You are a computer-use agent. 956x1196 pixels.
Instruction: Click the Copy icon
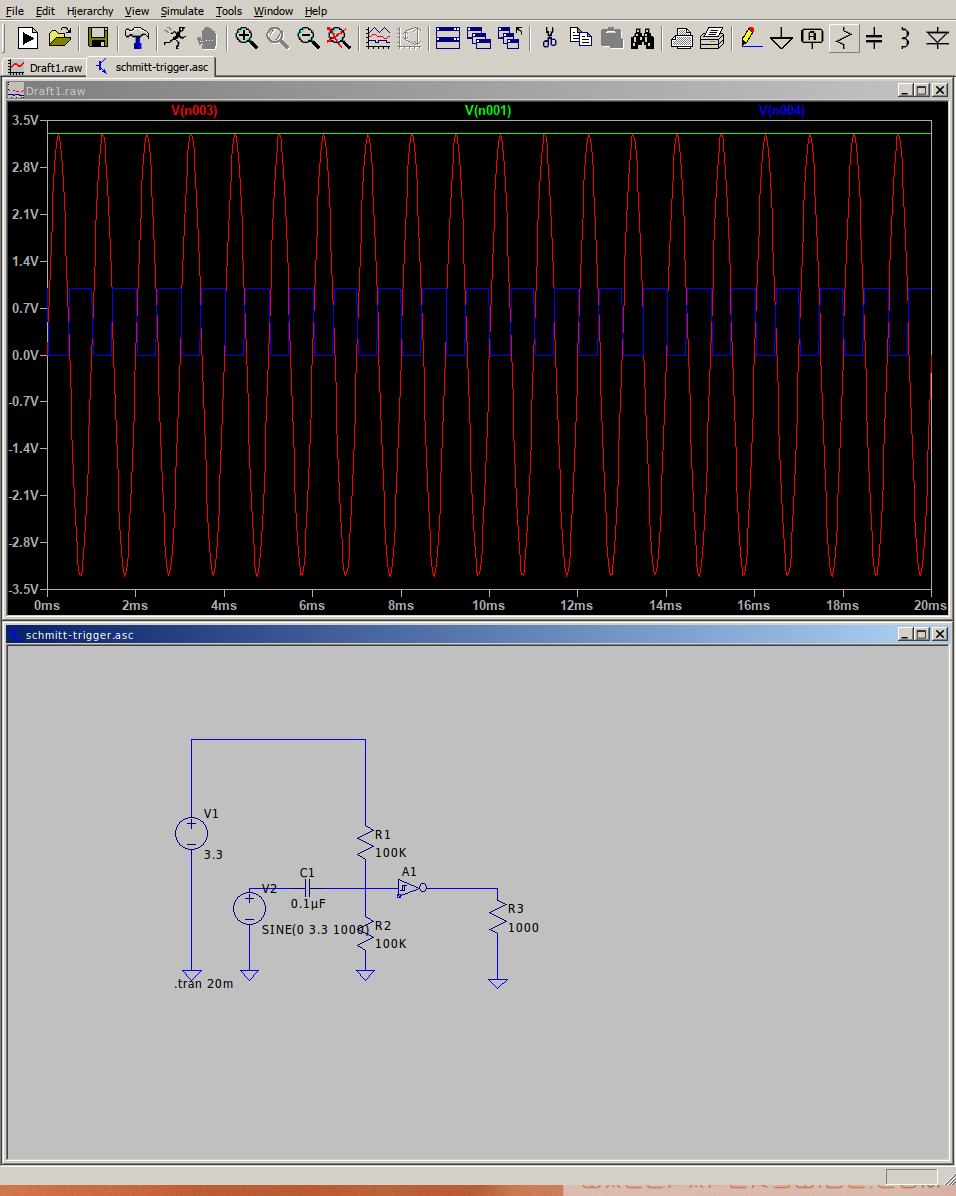point(581,37)
